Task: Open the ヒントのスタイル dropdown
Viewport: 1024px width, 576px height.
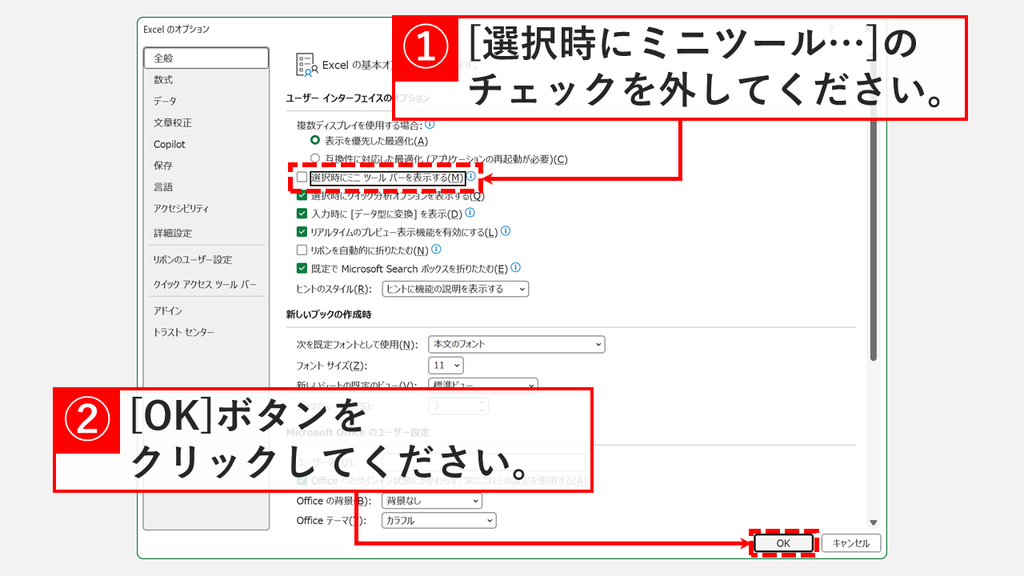Action: coord(455,289)
